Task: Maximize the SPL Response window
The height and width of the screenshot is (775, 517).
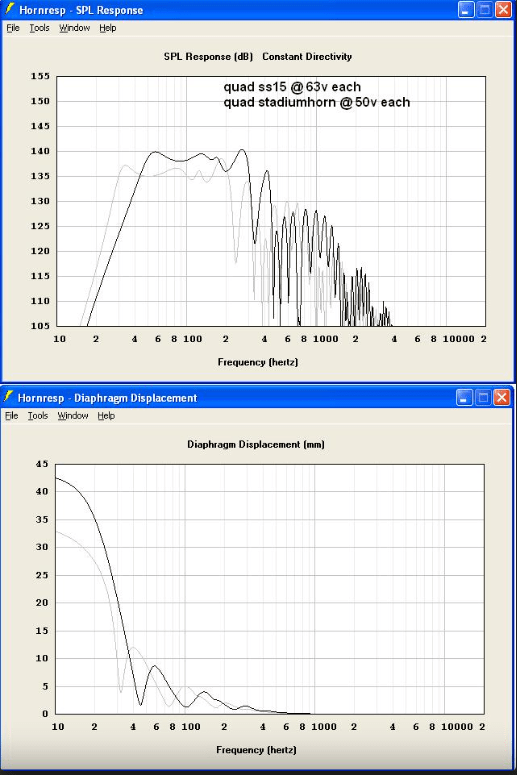Action: click(485, 9)
